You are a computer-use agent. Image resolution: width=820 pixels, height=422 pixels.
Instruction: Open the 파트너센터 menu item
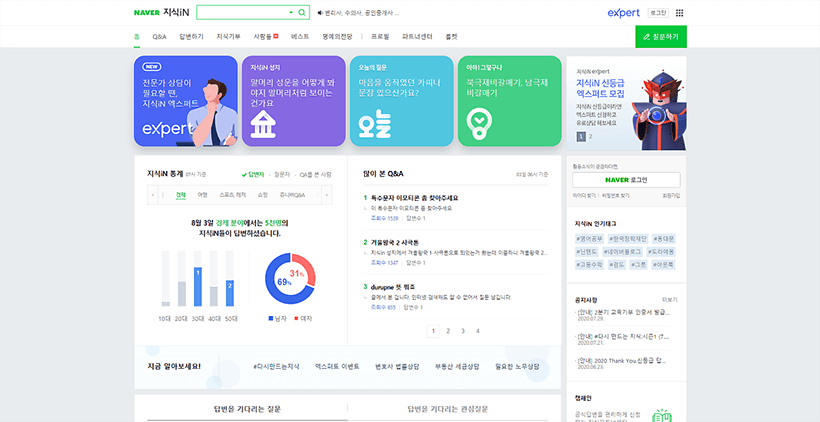pyautogui.click(x=417, y=37)
